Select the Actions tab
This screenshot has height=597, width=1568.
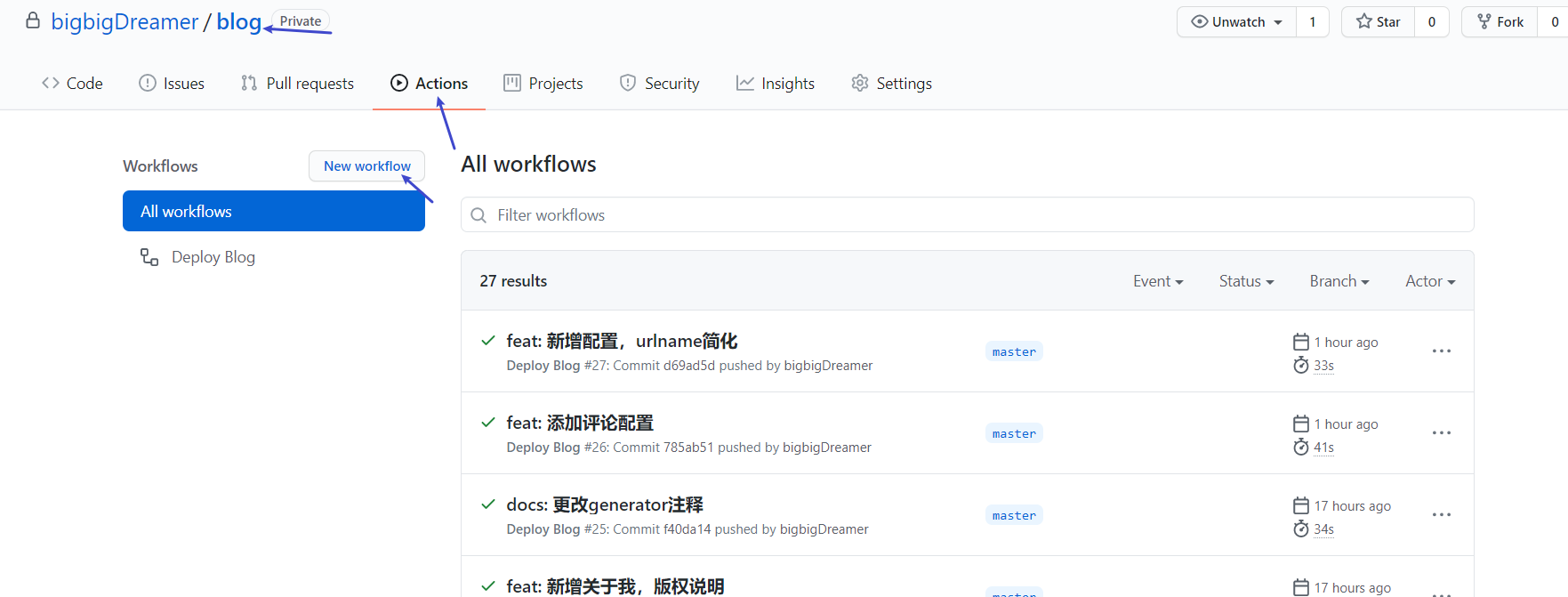pyautogui.click(x=429, y=83)
